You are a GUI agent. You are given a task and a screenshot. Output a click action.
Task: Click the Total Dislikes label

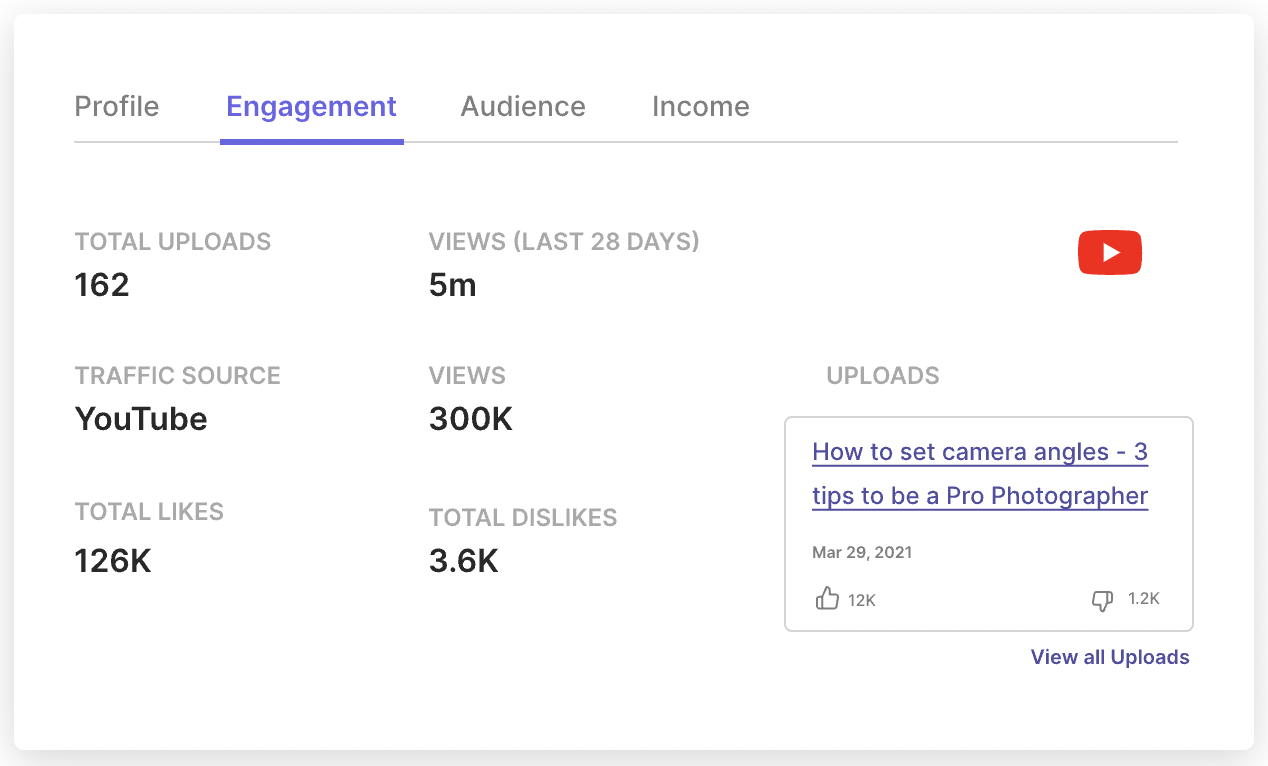pyautogui.click(x=523, y=518)
